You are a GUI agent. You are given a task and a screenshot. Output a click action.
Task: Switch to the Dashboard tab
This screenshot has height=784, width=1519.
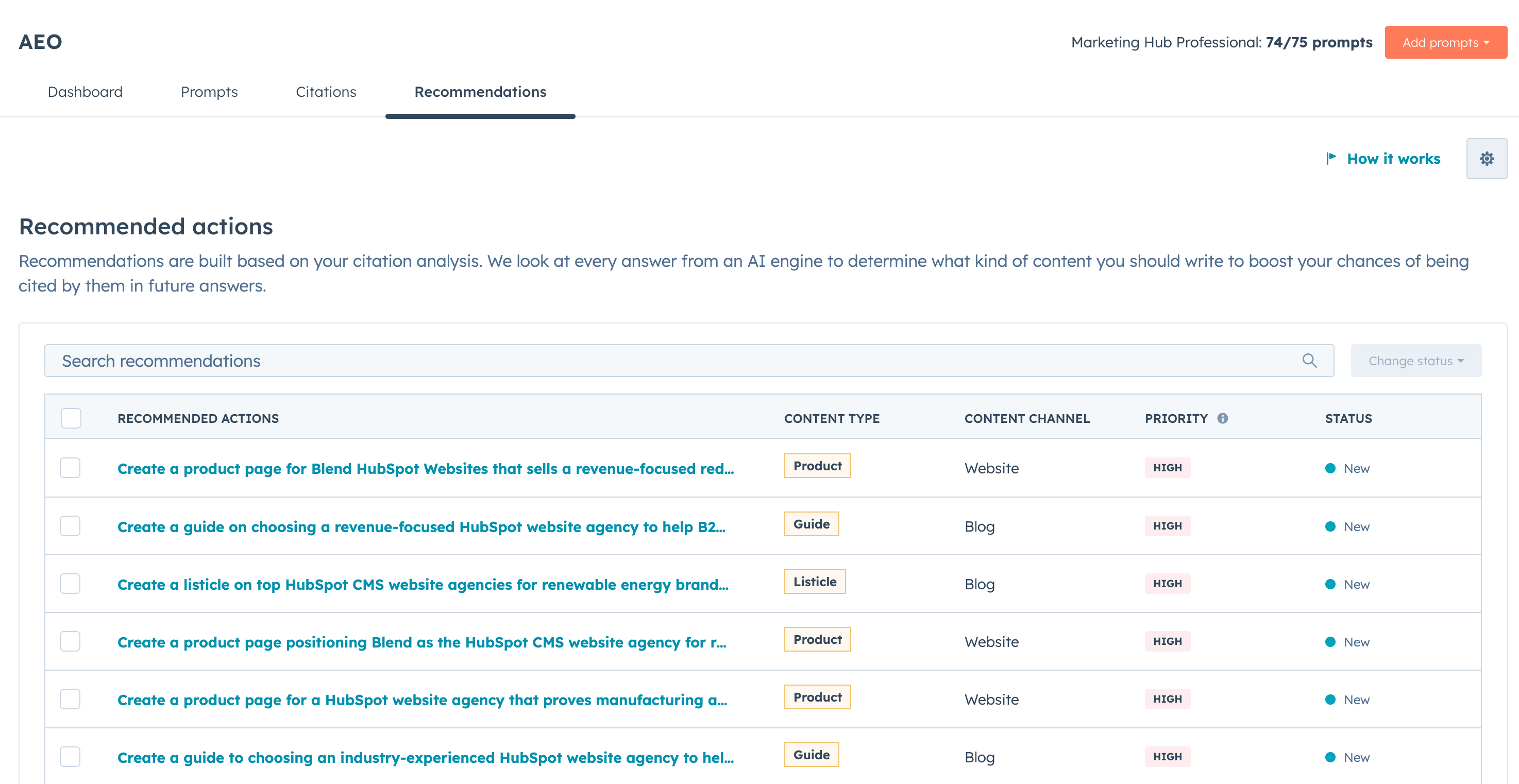[x=85, y=92]
